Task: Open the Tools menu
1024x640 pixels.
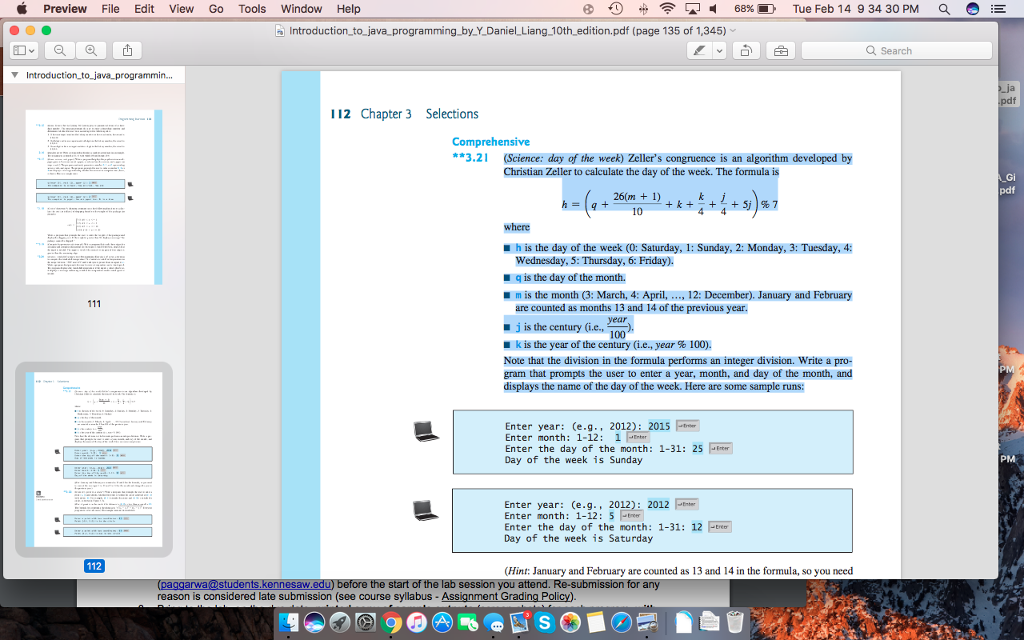Action: point(251,9)
